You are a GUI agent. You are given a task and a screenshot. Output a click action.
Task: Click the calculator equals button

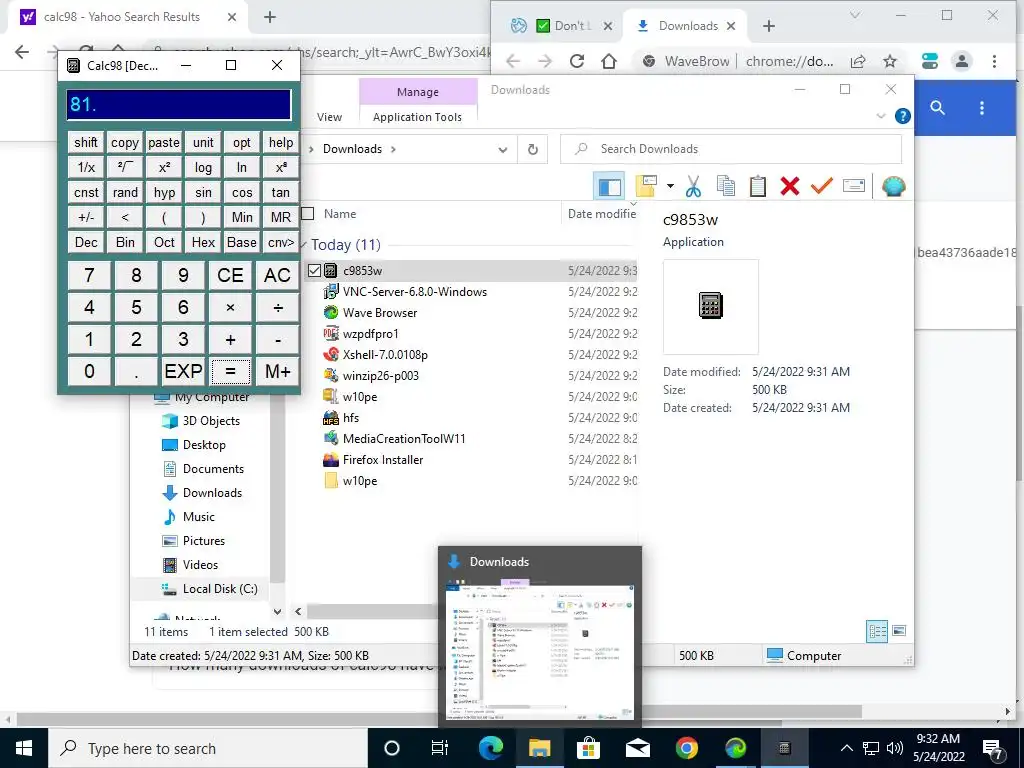point(231,372)
